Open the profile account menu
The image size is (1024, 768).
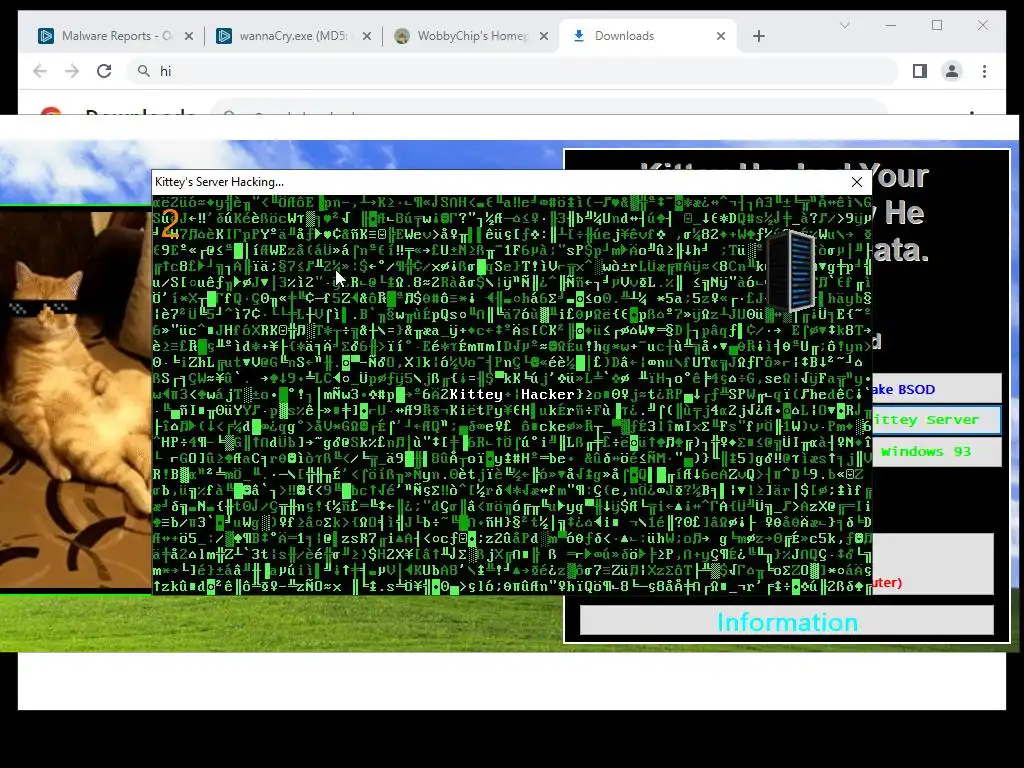pos(952,71)
